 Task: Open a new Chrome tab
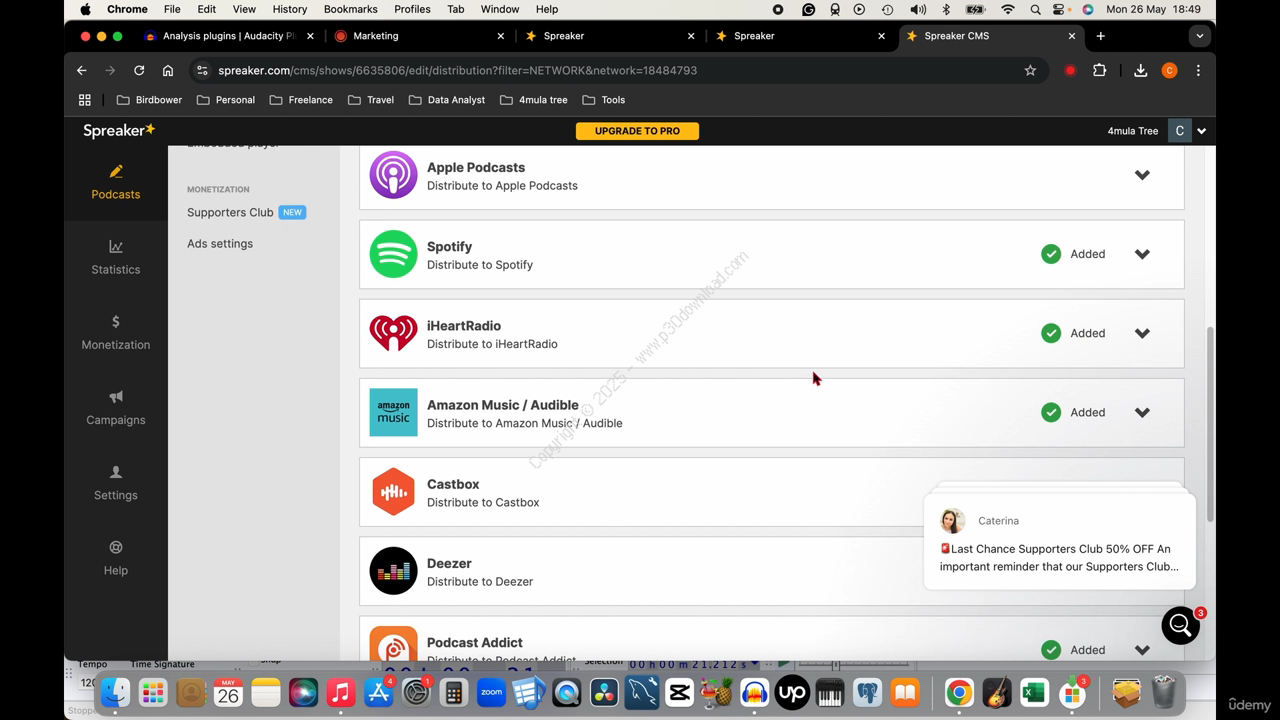click(x=1100, y=36)
